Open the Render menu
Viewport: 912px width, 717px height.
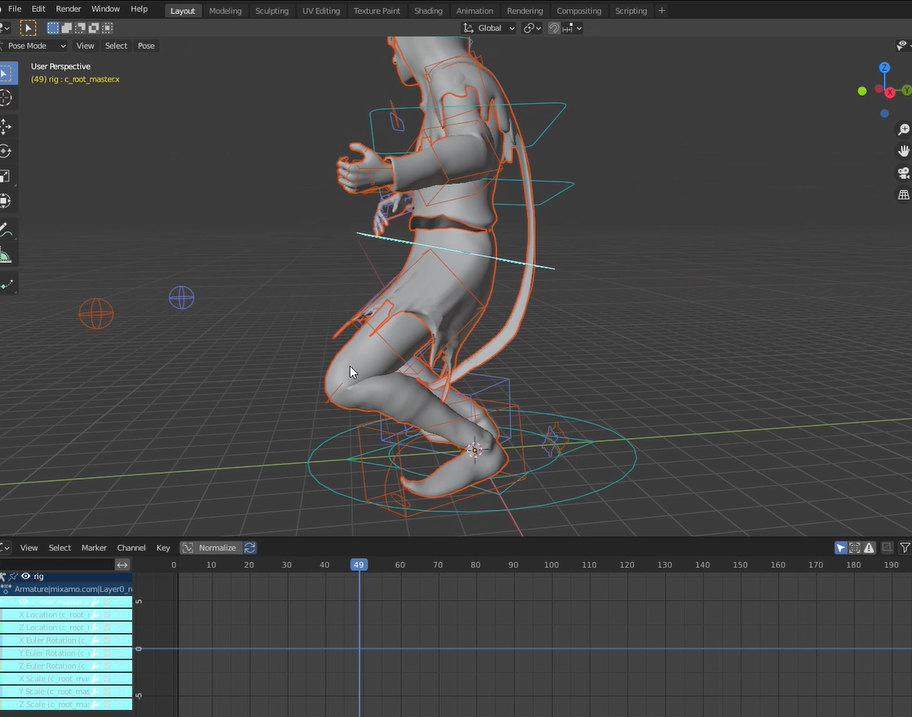[68, 10]
